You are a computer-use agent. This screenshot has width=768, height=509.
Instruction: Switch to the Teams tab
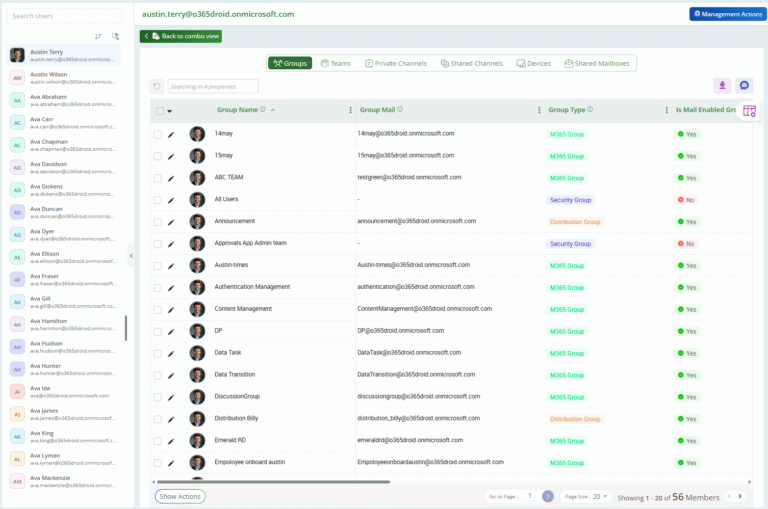click(x=335, y=63)
